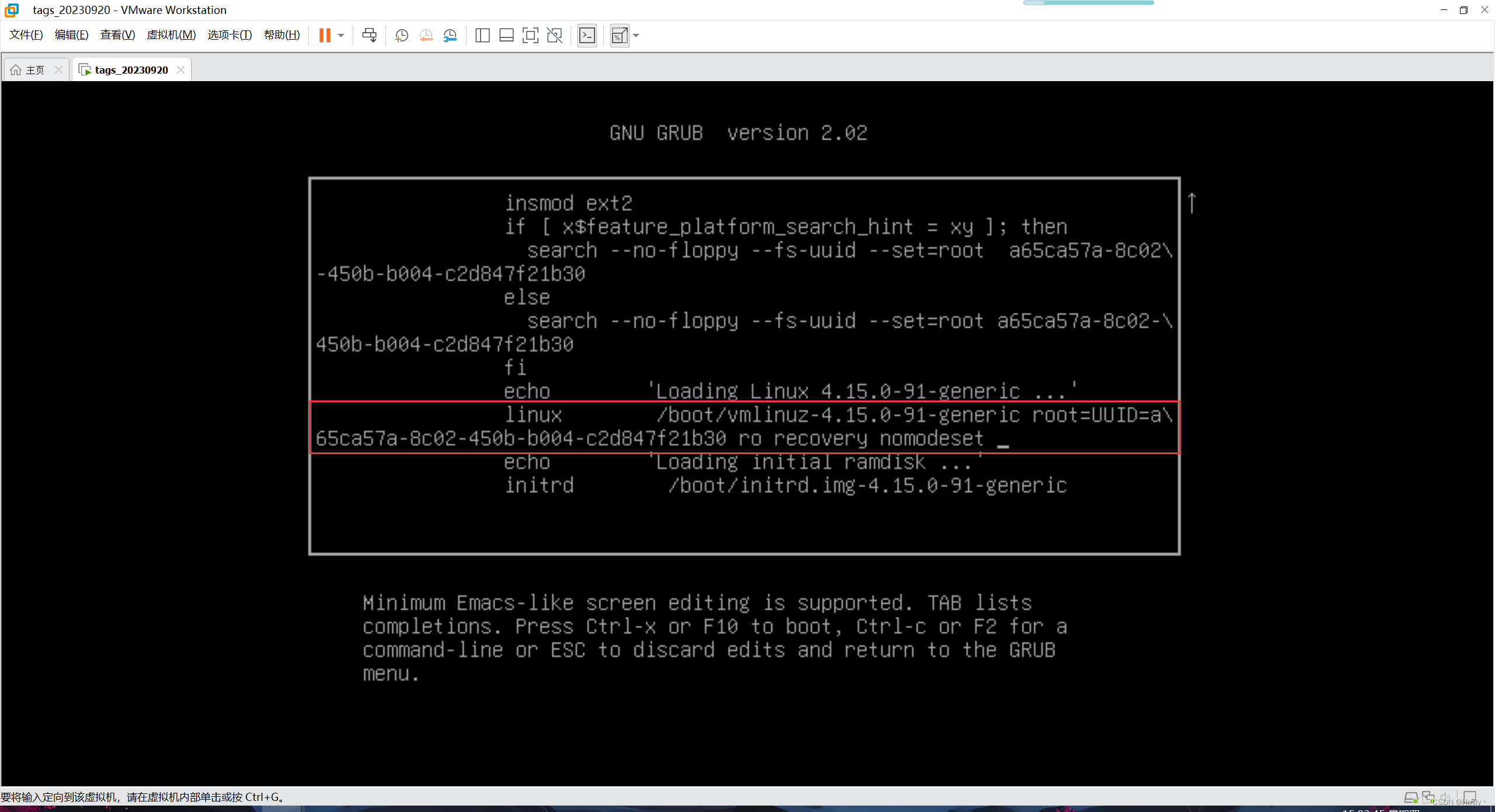Click the VM status bar hint message

143,796
